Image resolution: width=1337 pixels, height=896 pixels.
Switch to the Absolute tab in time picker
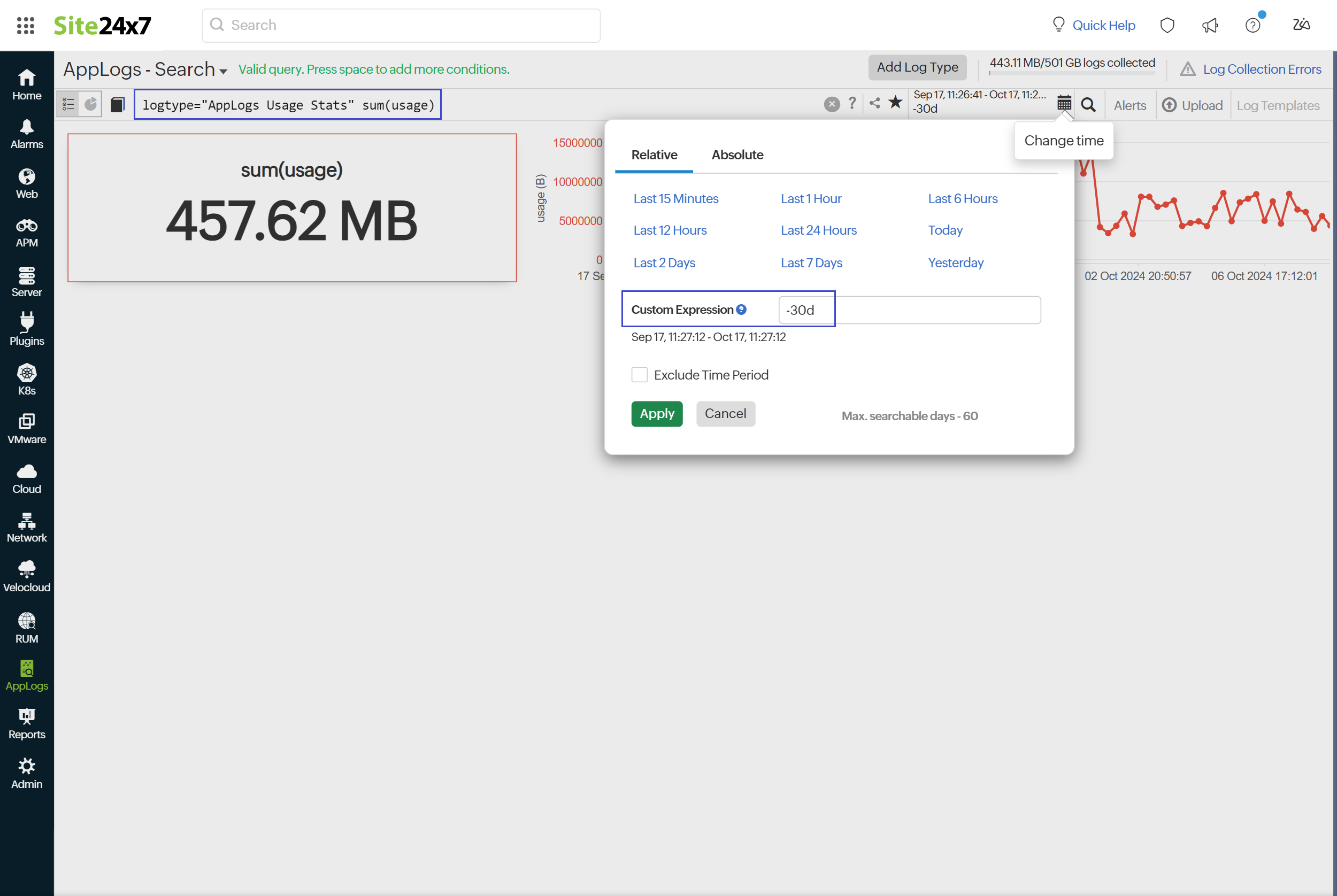(x=737, y=155)
